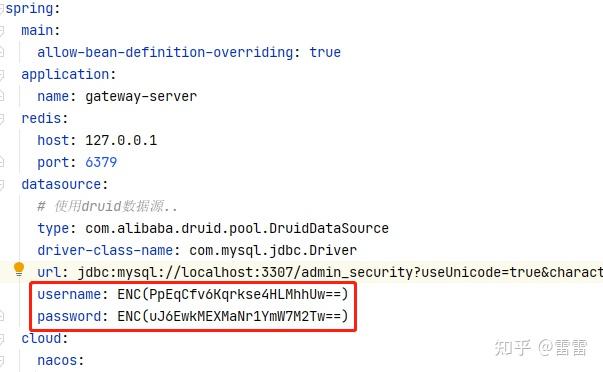Click the DruidDataSource type value

[237, 228]
